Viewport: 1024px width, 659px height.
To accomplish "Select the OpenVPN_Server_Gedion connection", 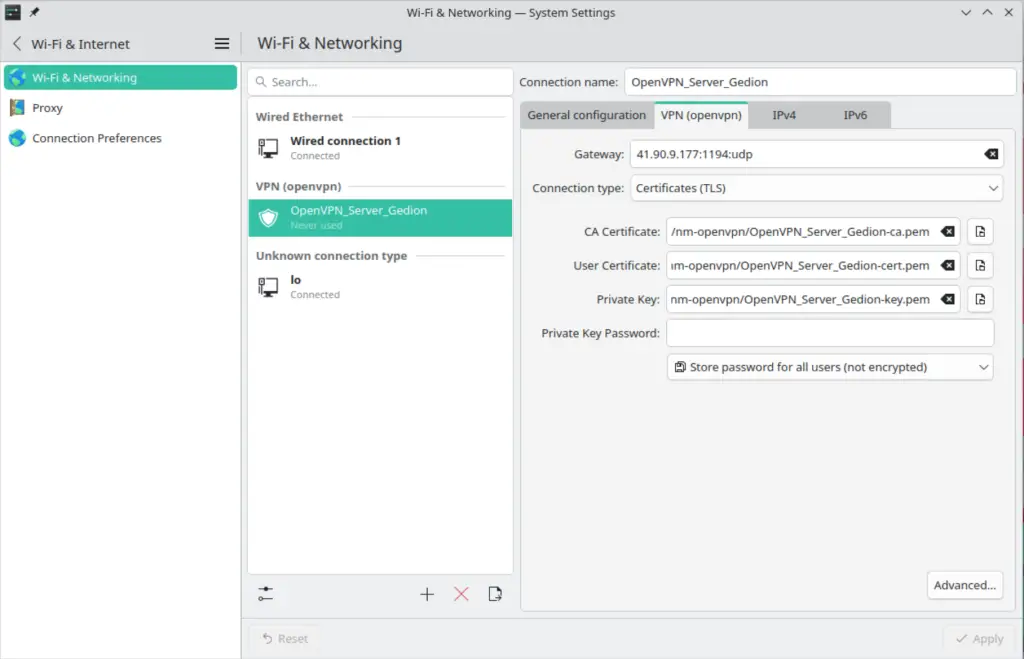I will (380, 217).
